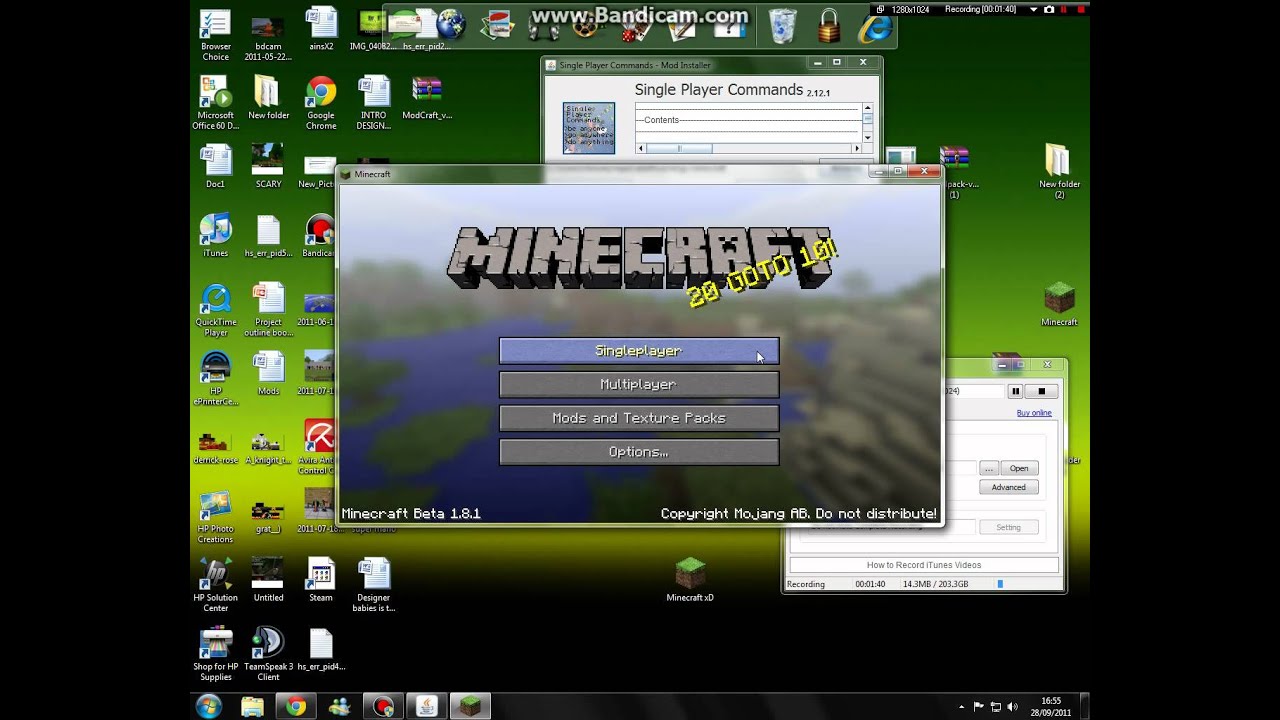This screenshot has height=720, width=1280.
Task: Launch Steam from the desktop
Action: coord(321,581)
